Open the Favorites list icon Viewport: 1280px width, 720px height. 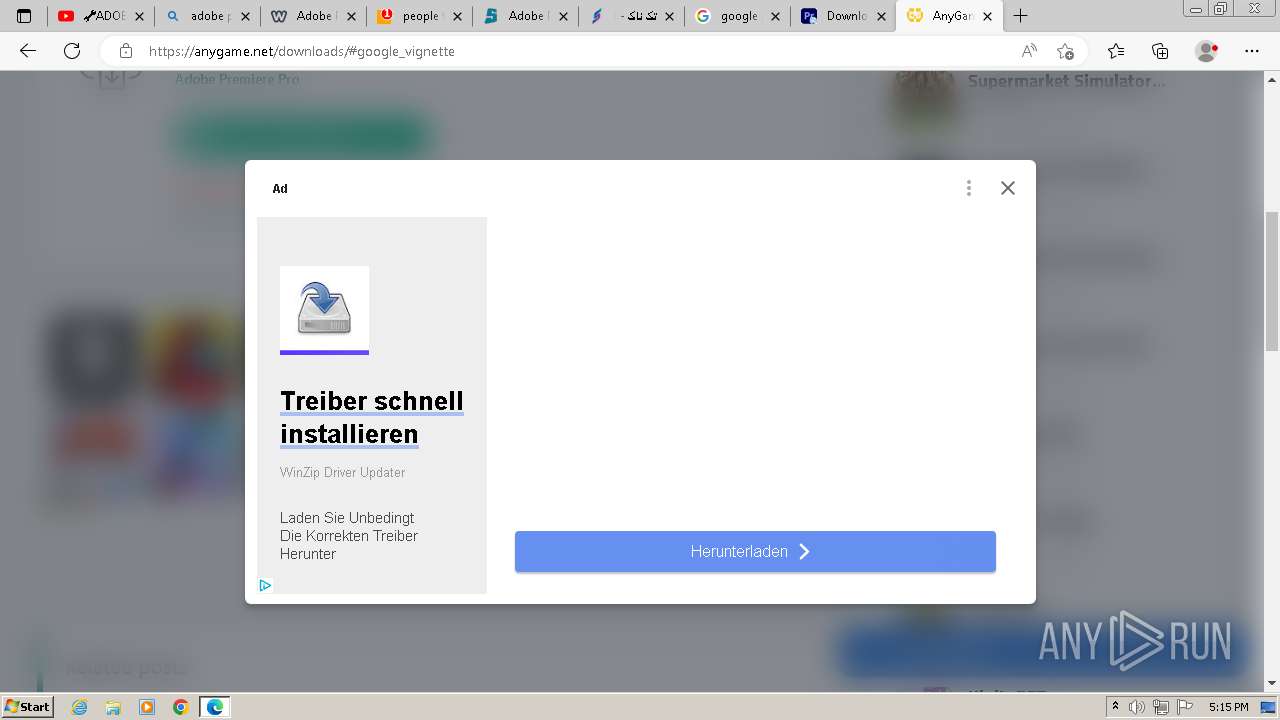point(1116,51)
